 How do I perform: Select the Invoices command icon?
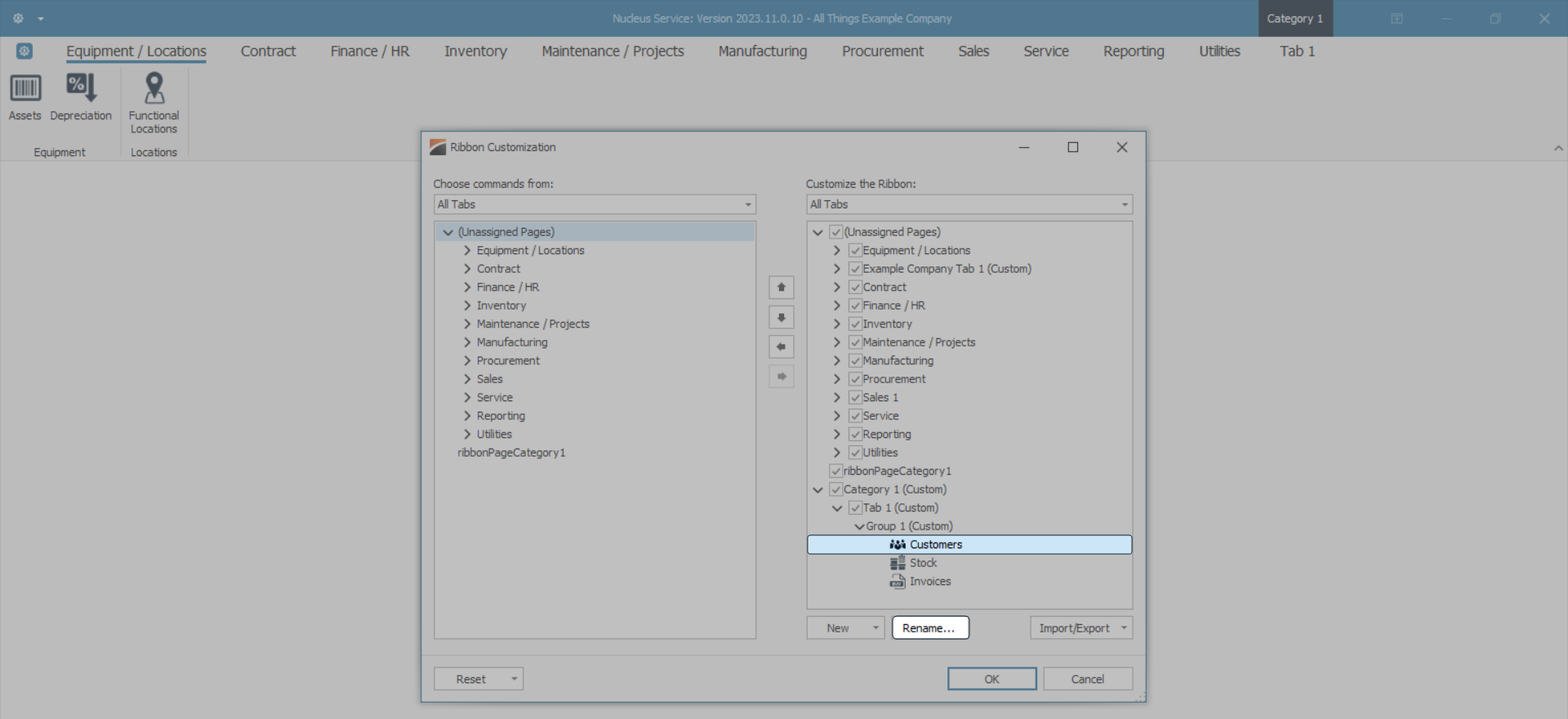[898, 582]
